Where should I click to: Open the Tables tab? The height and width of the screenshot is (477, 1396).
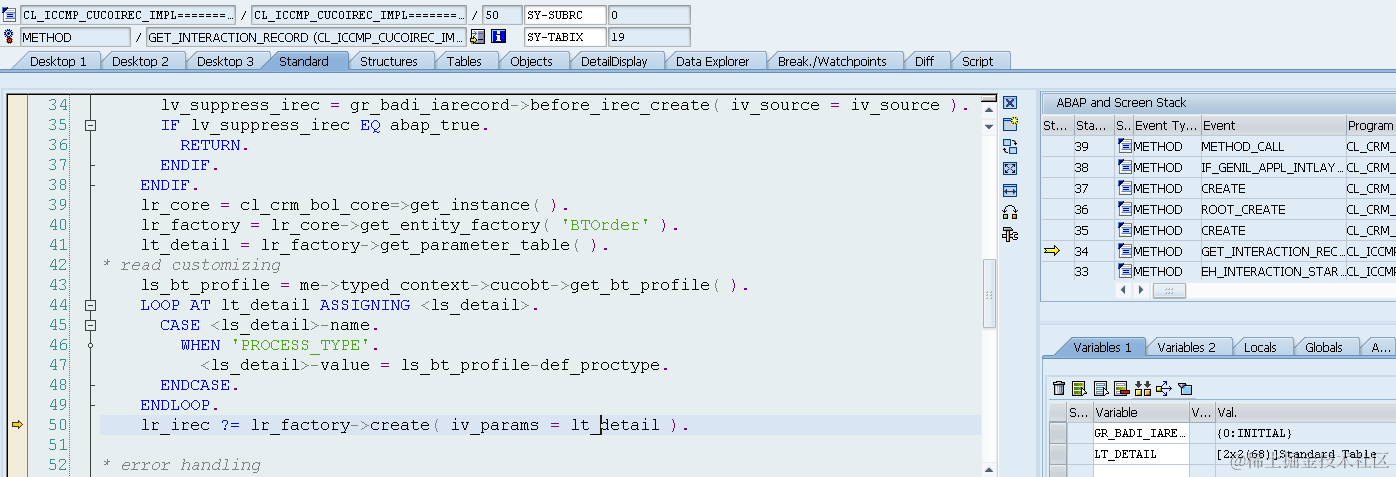click(464, 61)
